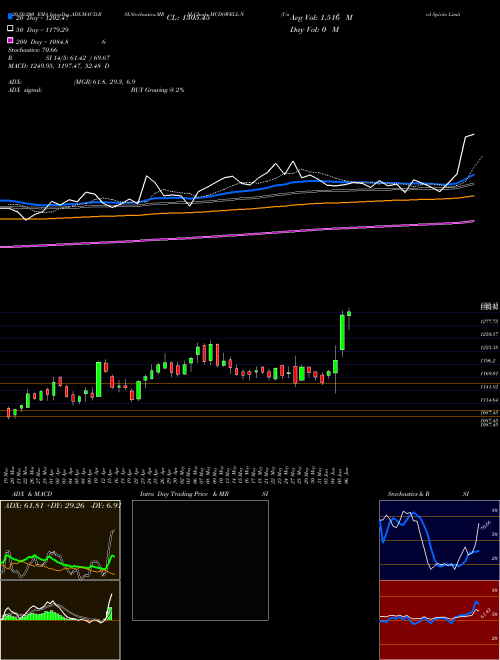This screenshot has width=500, height=660.
Task: Select the '200 Day = 1084.8' label
Action: coord(42,42)
